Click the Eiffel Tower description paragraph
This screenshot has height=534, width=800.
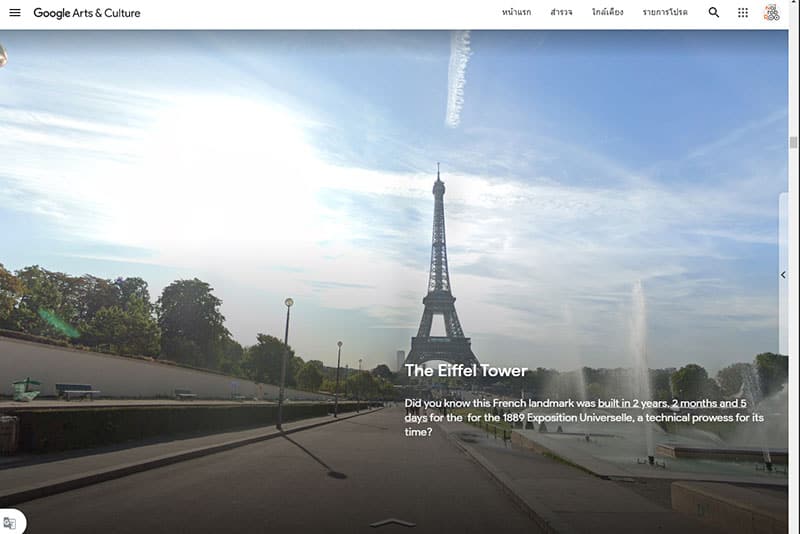(583, 417)
